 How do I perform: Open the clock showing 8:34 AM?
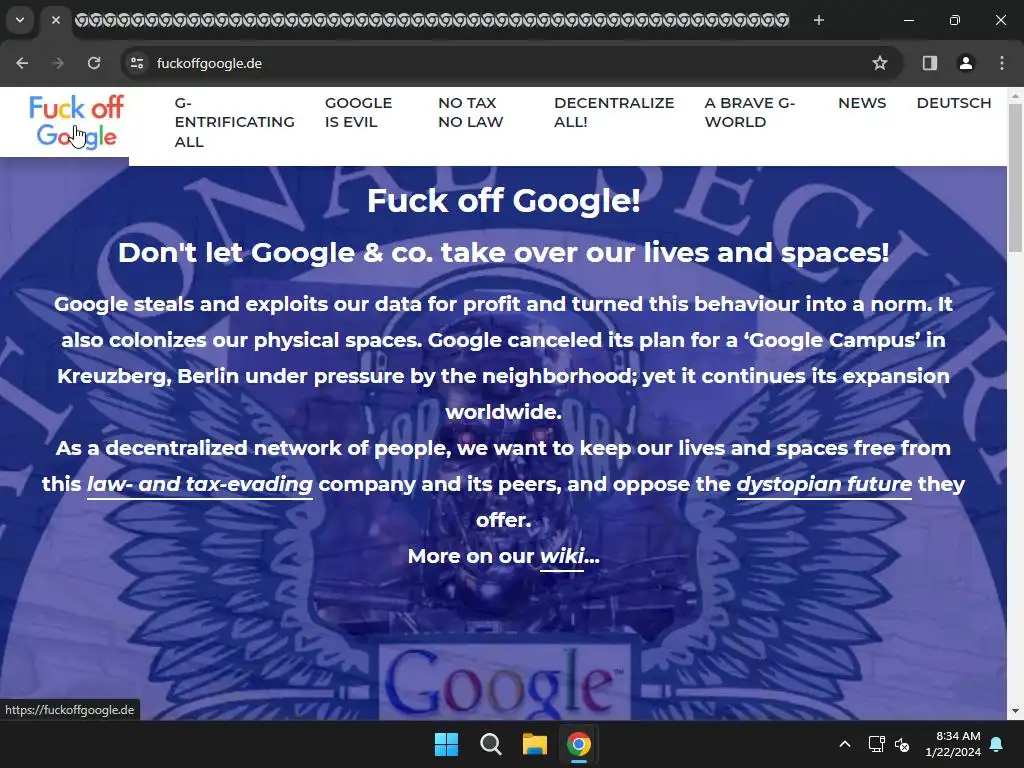953,744
